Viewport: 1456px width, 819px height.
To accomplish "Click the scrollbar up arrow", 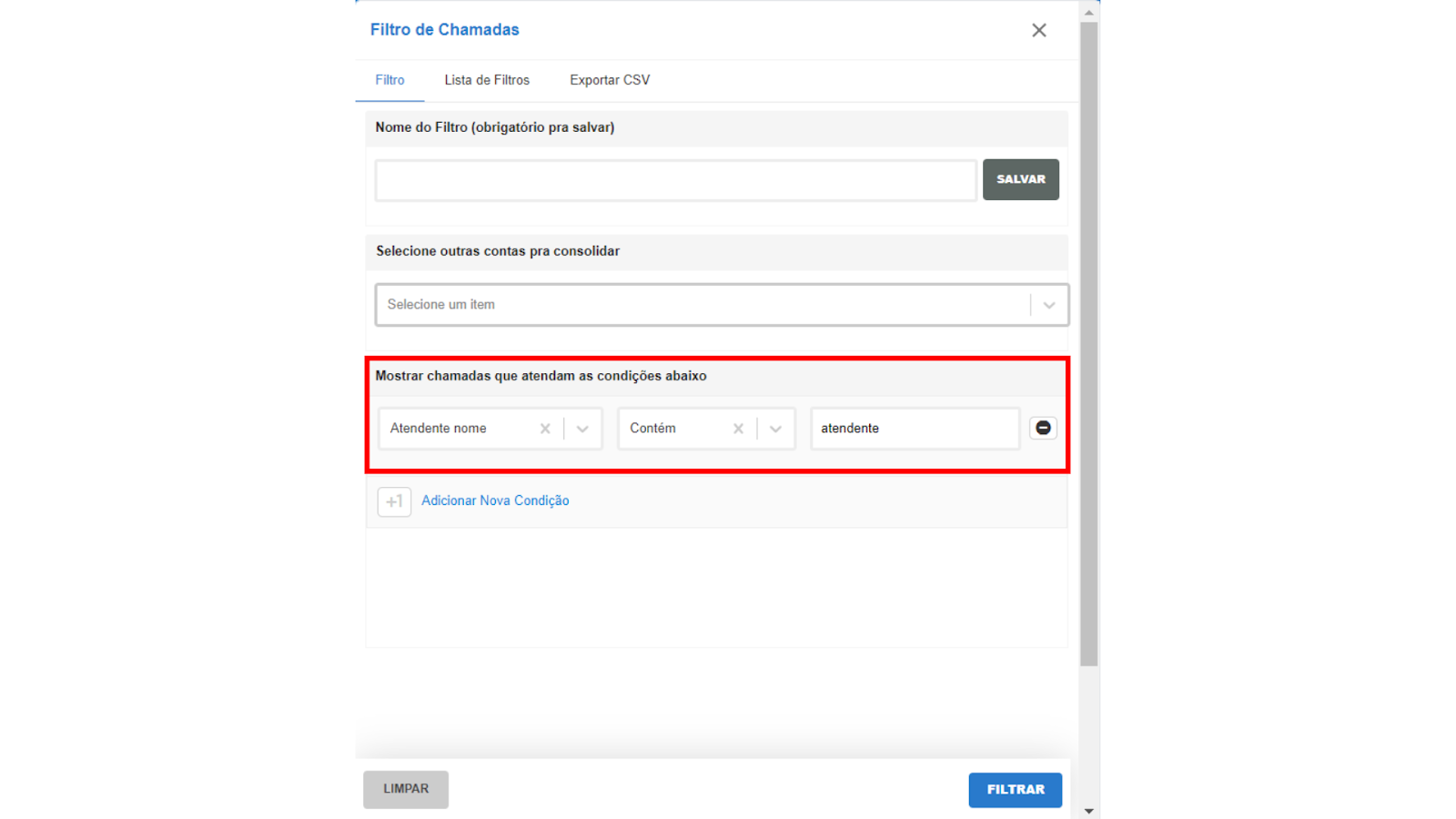I will 1088,13.
